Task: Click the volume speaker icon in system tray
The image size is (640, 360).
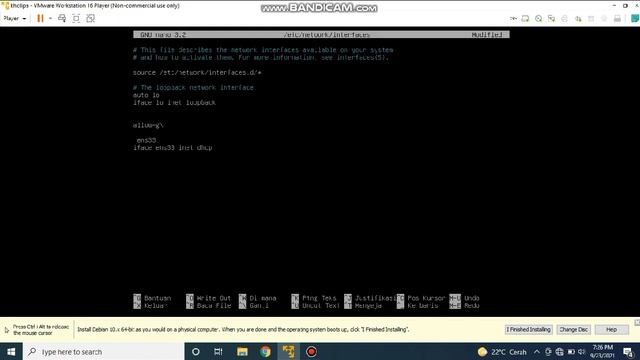Action: click(582, 351)
